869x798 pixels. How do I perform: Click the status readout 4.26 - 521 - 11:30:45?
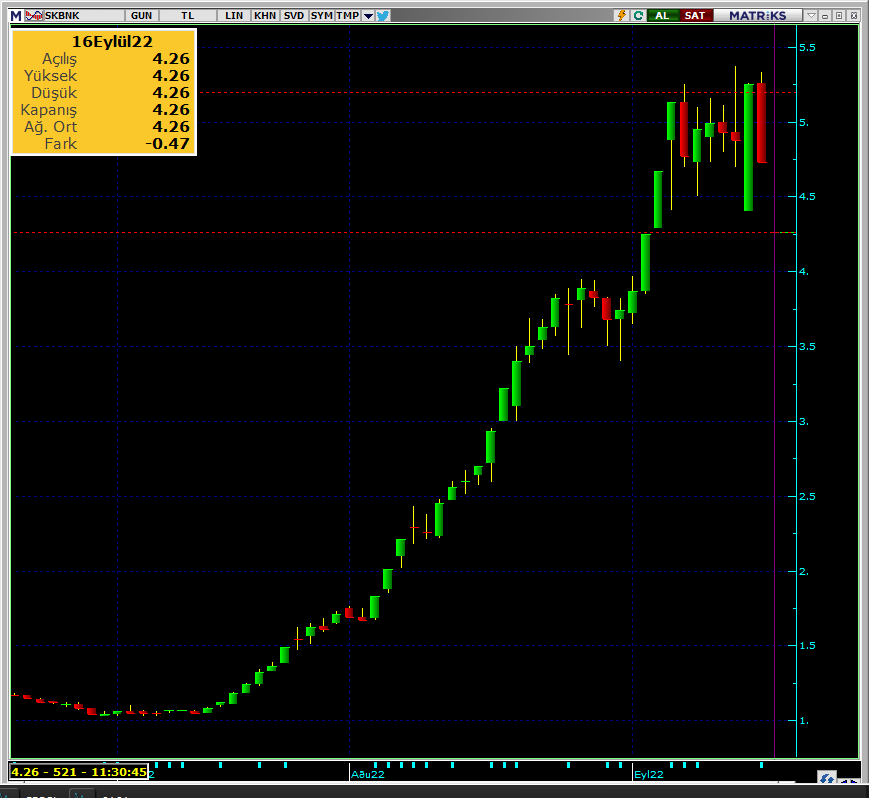tap(79, 772)
